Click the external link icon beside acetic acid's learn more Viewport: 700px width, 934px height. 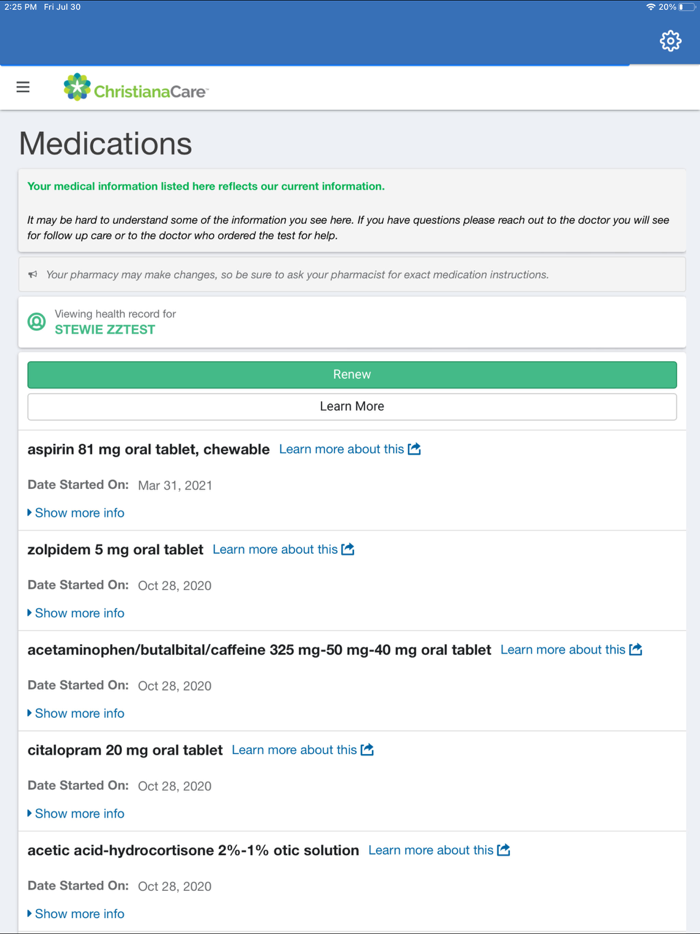click(x=503, y=849)
